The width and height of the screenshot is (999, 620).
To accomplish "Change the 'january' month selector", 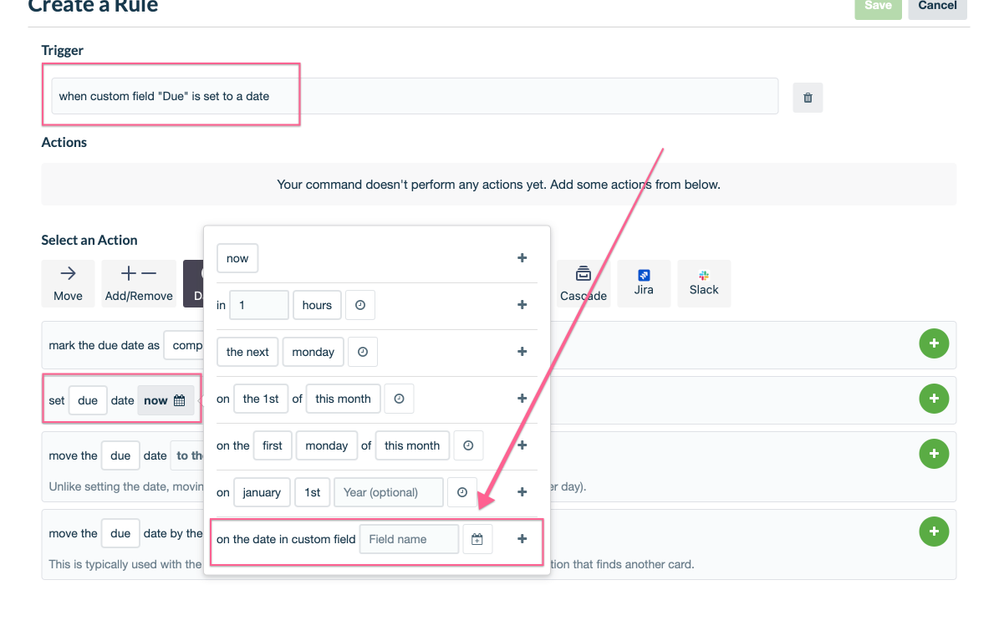I will (x=261, y=493).
